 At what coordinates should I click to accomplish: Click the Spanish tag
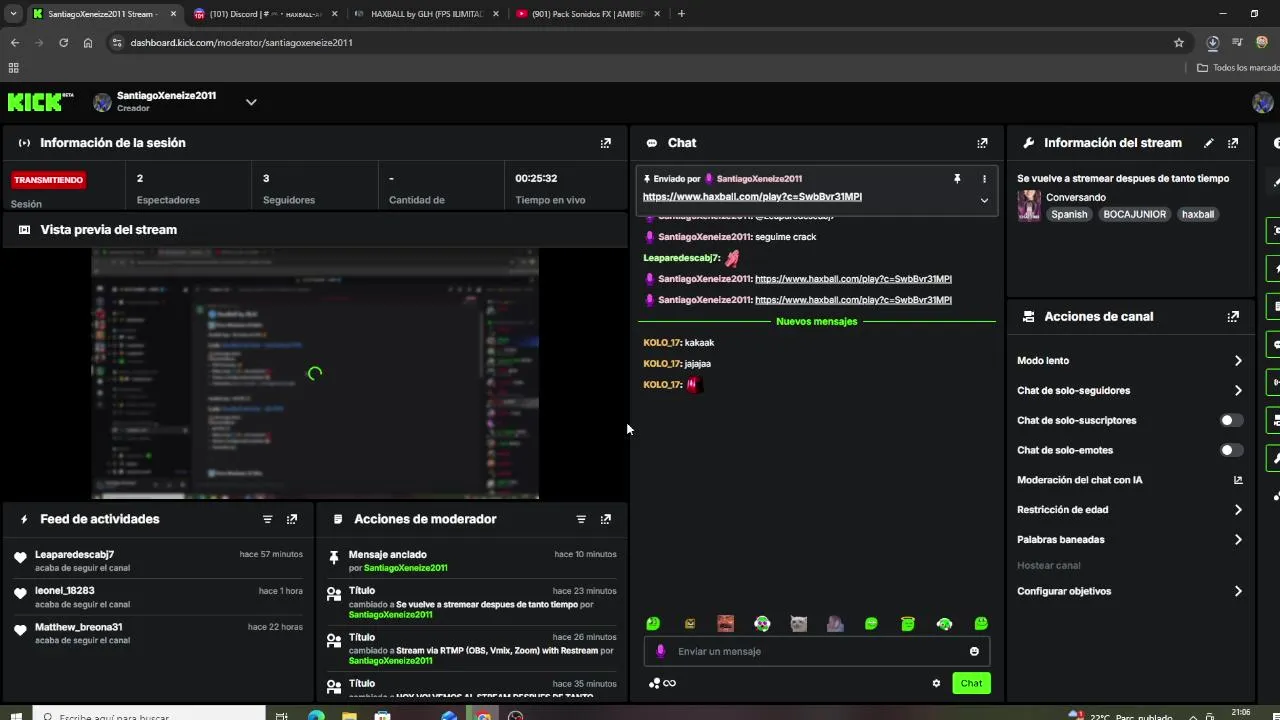click(x=1069, y=215)
